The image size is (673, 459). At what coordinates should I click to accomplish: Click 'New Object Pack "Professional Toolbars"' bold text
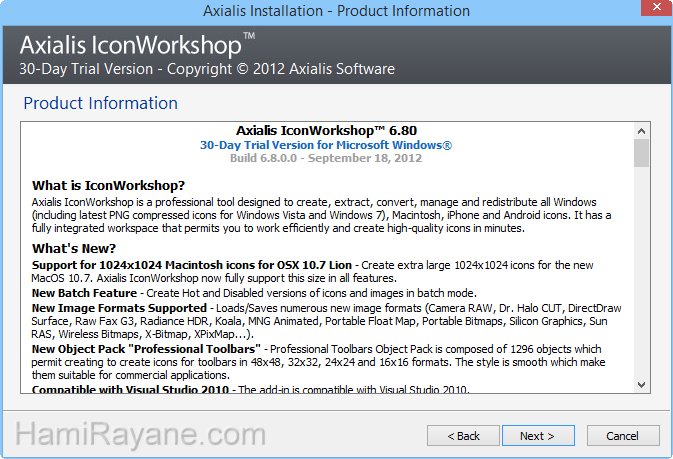(x=146, y=349)
